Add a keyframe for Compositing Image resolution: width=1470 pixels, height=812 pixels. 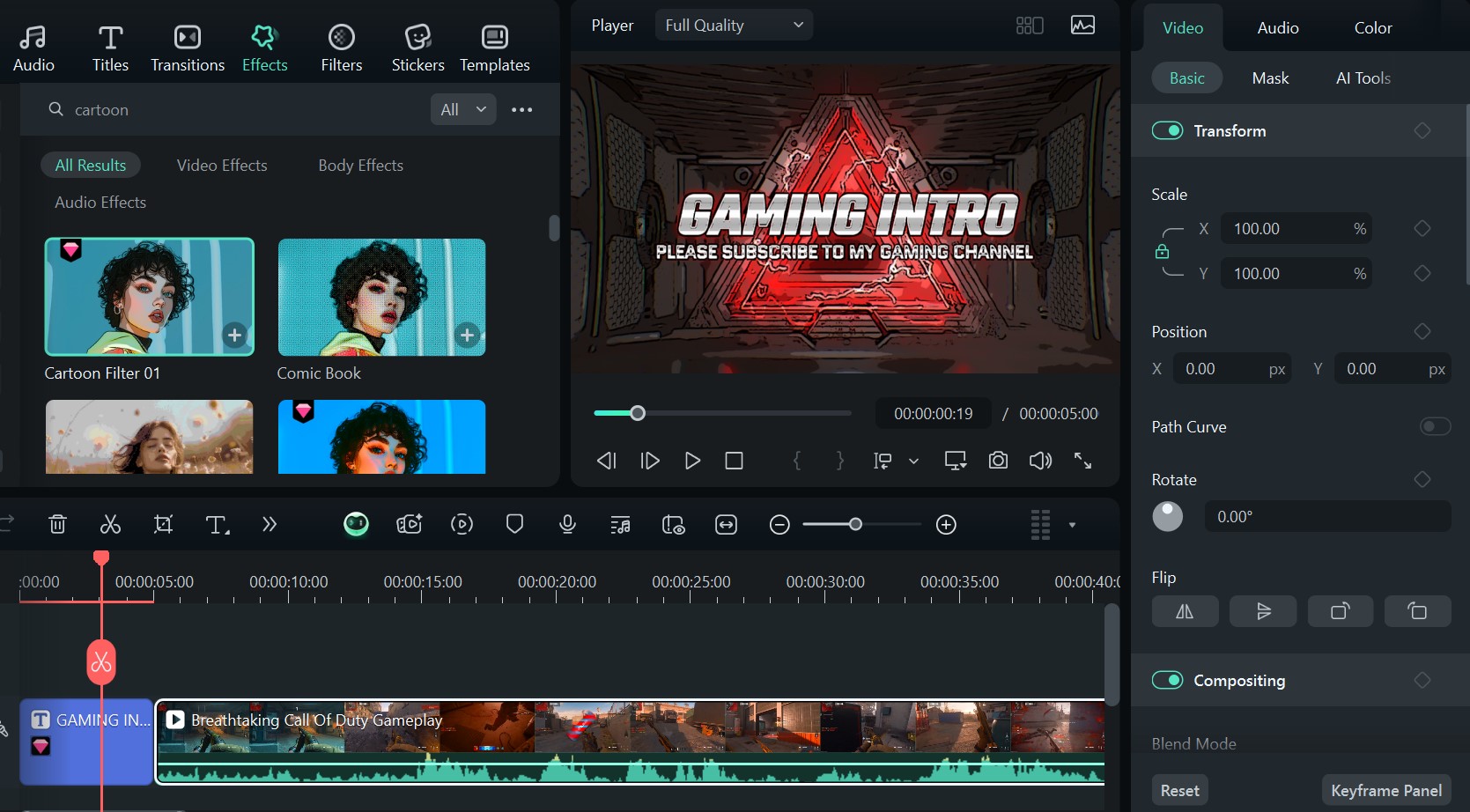pyautogui.click(x=1422, y=680)
